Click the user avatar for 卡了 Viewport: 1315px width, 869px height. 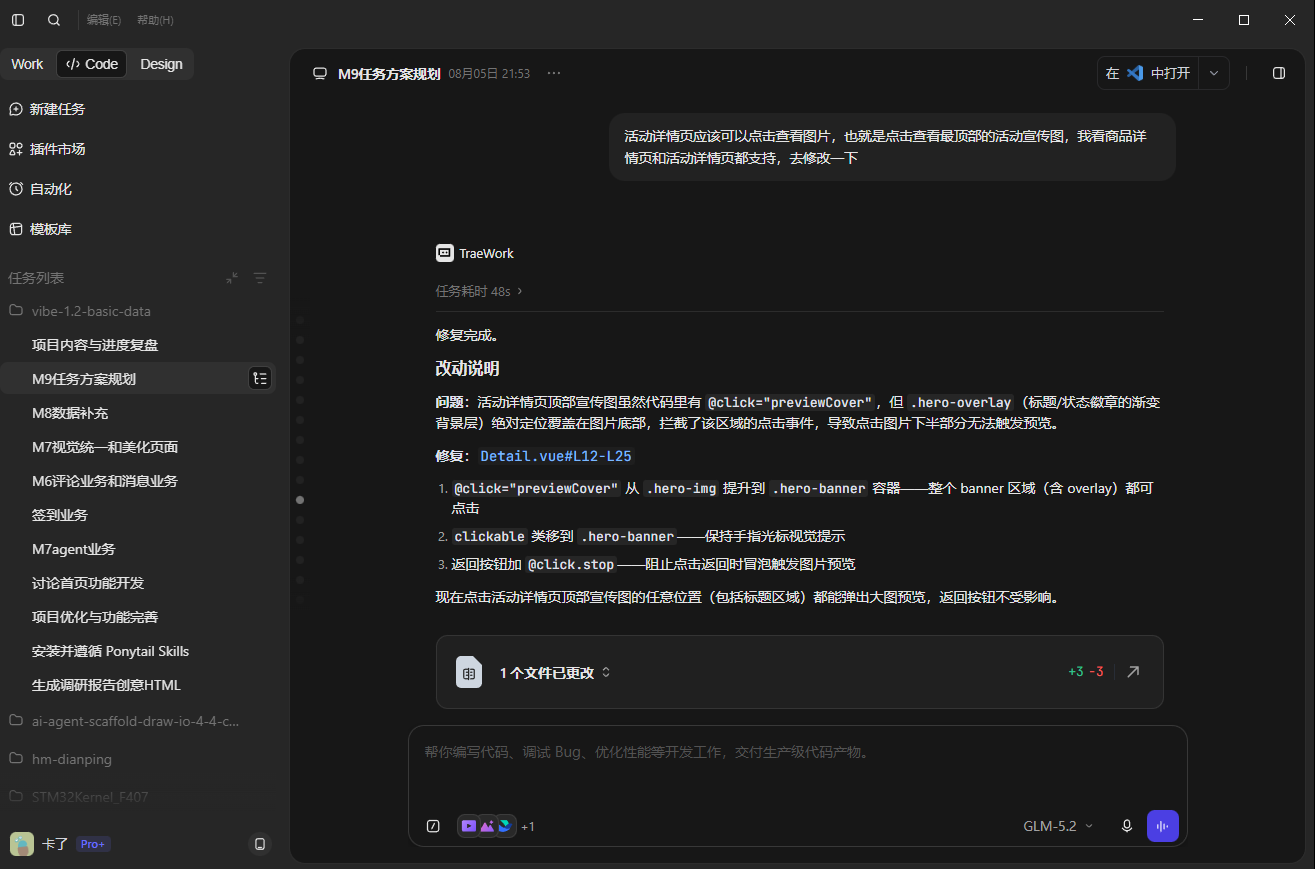[x=22, y=844]
